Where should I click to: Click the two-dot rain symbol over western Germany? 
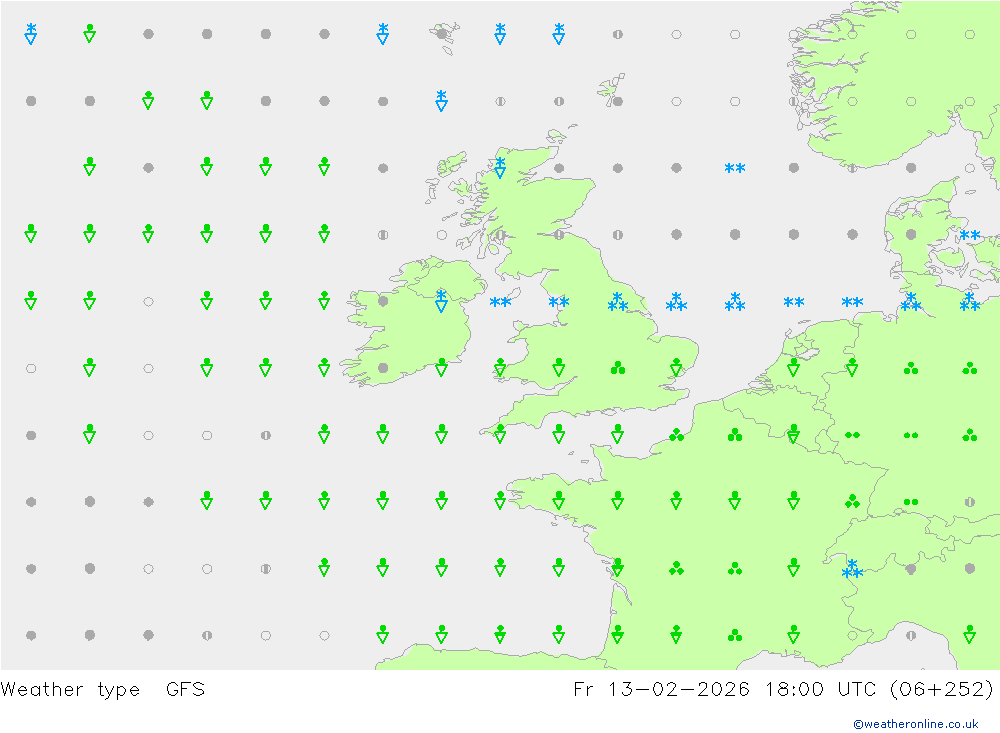click(x=852, y=435)
